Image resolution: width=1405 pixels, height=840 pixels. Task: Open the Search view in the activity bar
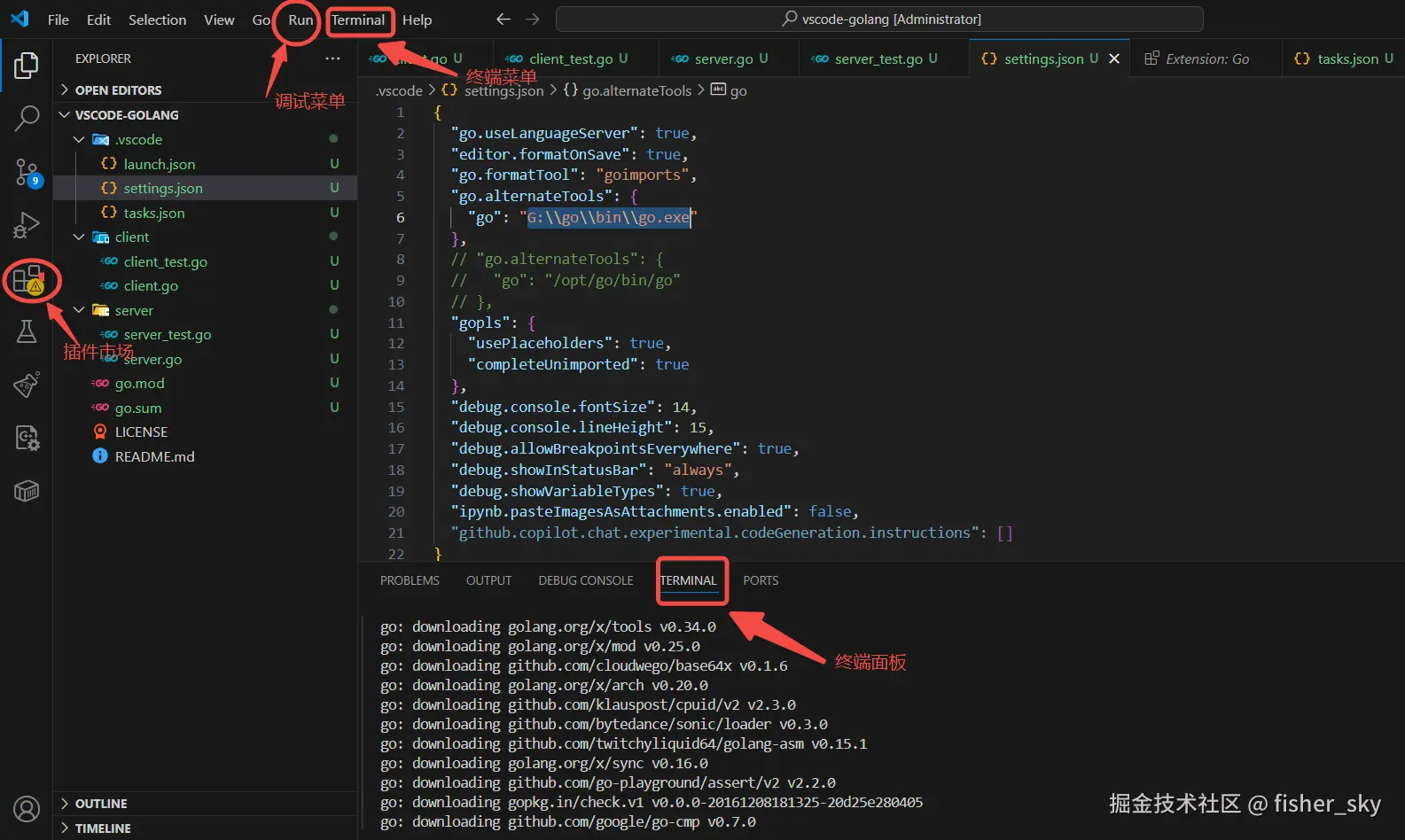click(27, 118)
